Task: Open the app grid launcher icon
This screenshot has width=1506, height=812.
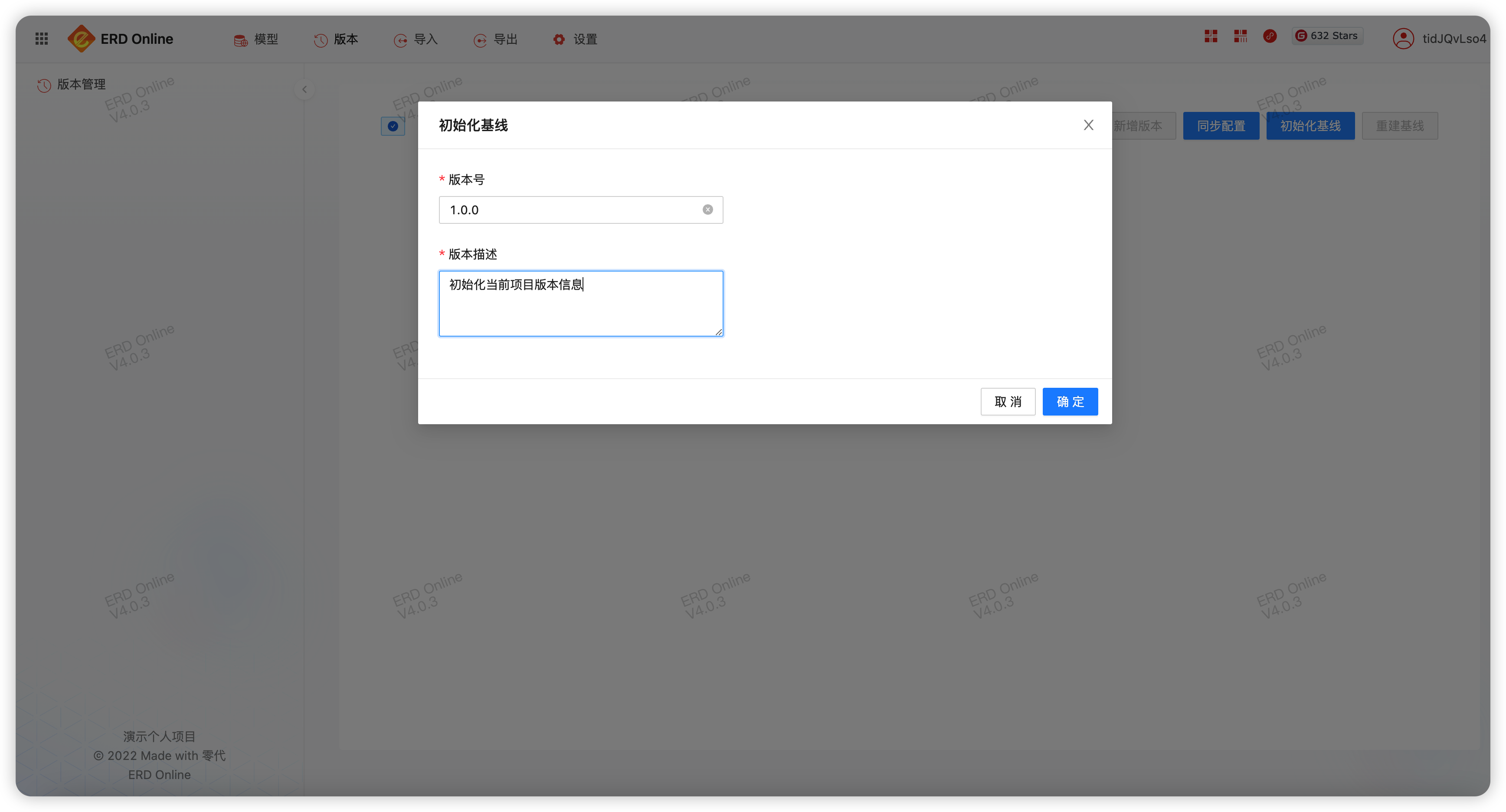Action: 42,39
